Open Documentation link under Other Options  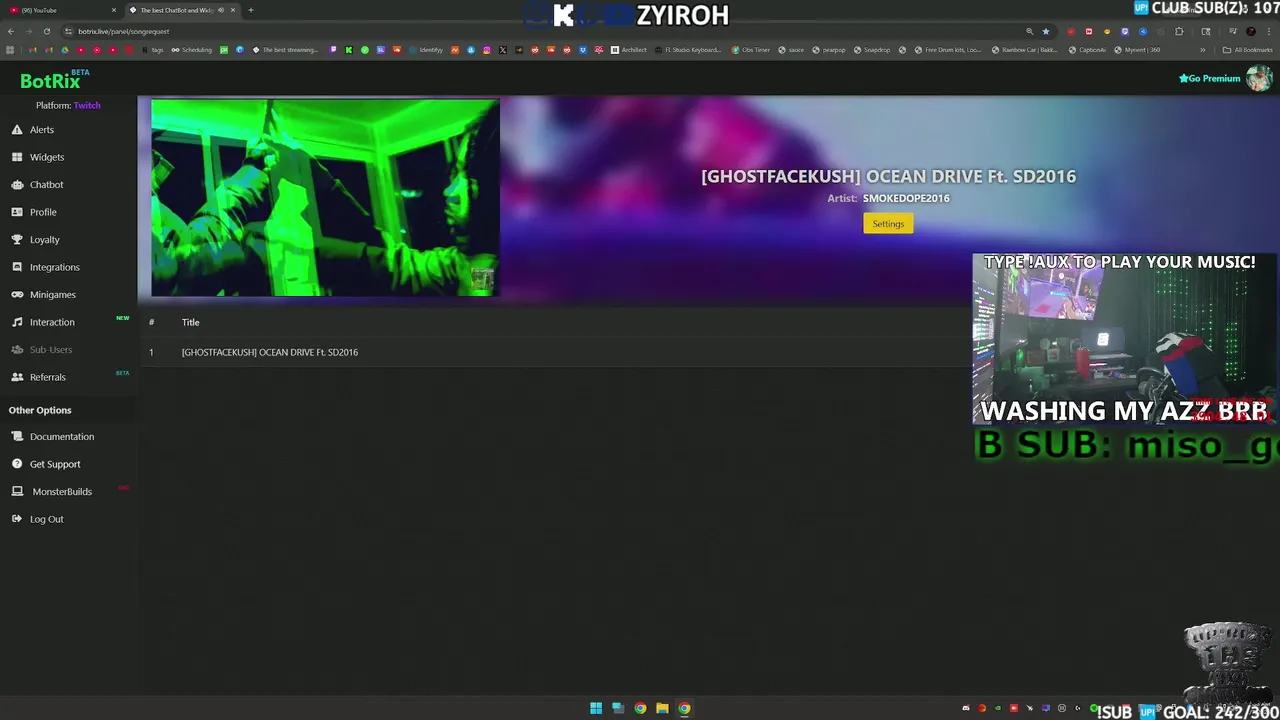pyautogui.click(x=62, y=437)
